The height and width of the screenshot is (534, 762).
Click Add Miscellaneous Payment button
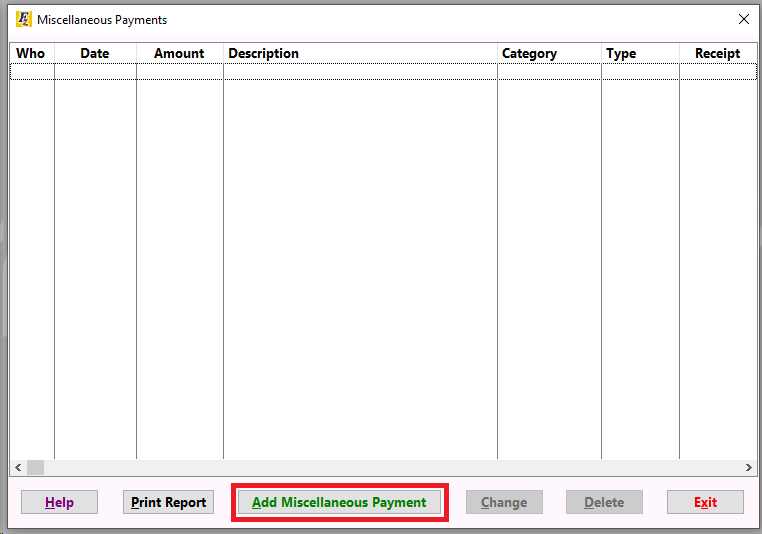point(339,502)
